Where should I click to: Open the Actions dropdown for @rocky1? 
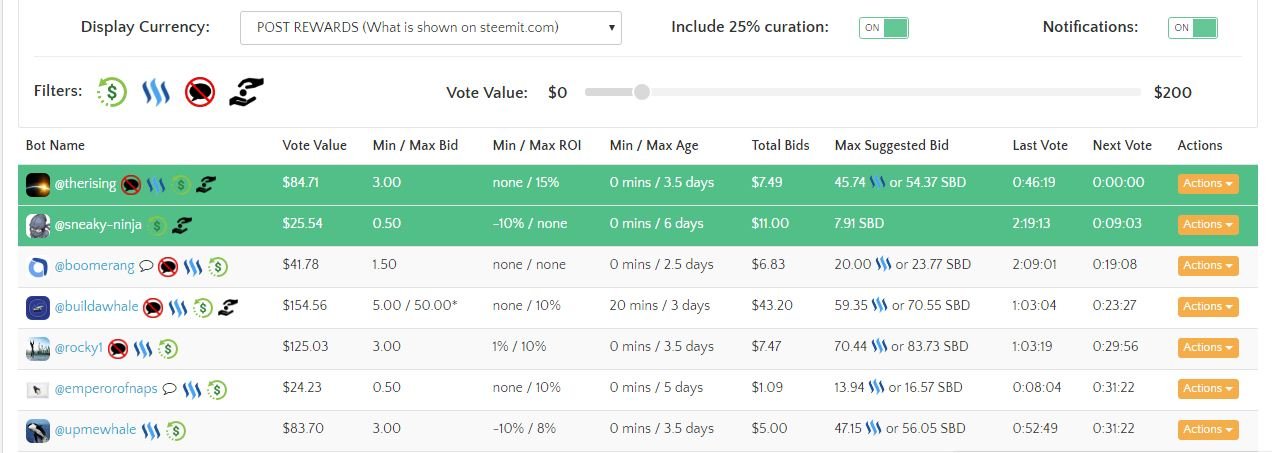coord(1208,348)
